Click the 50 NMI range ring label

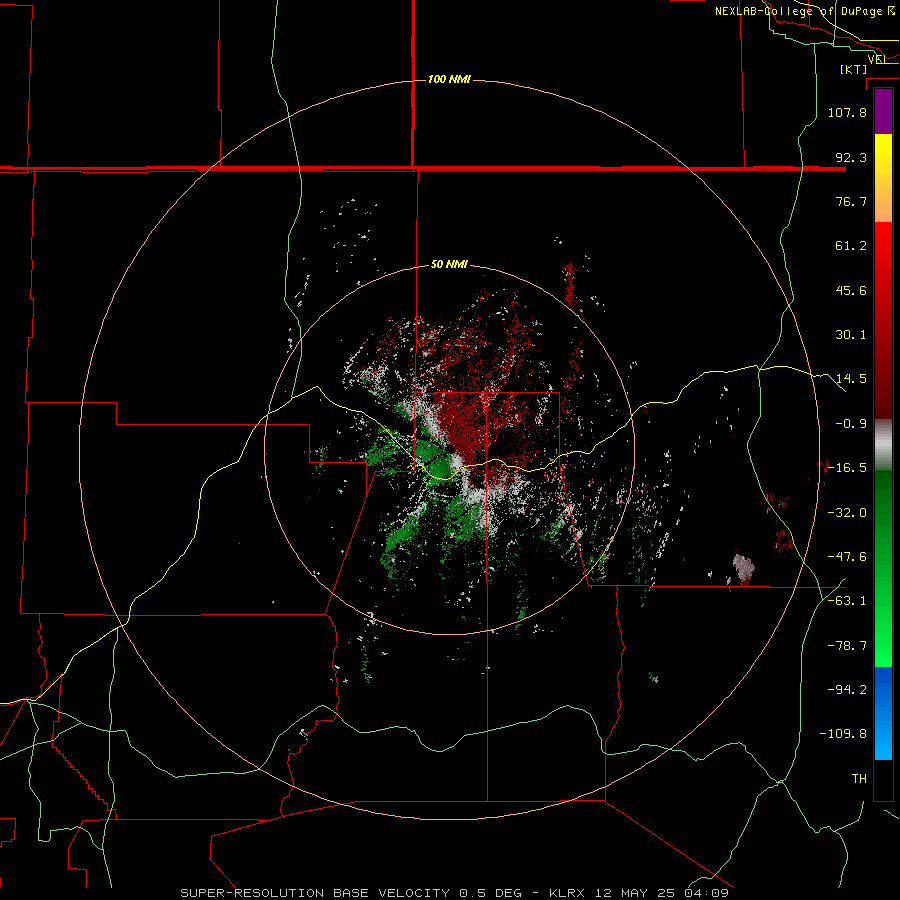pos(449,265)
